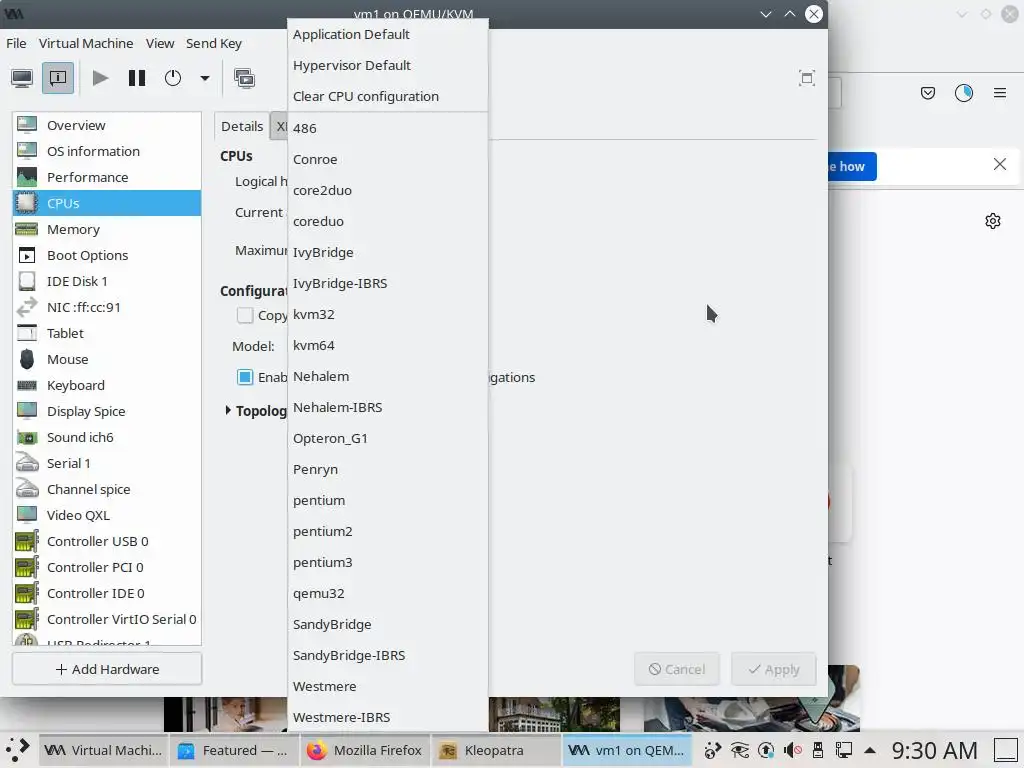Click the Apply button
This screenshot has height=768, width=1024.
pos(774,669)
